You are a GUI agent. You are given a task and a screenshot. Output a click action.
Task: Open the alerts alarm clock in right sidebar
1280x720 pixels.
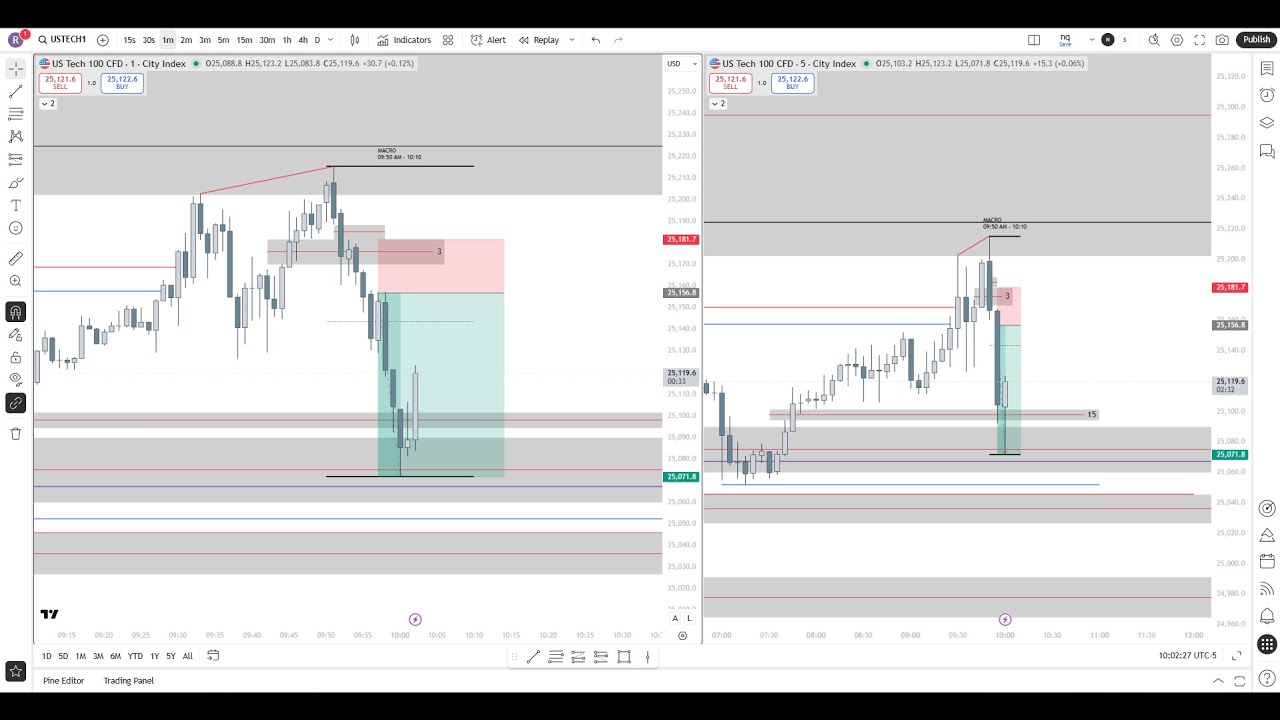tap(1267, 95)
